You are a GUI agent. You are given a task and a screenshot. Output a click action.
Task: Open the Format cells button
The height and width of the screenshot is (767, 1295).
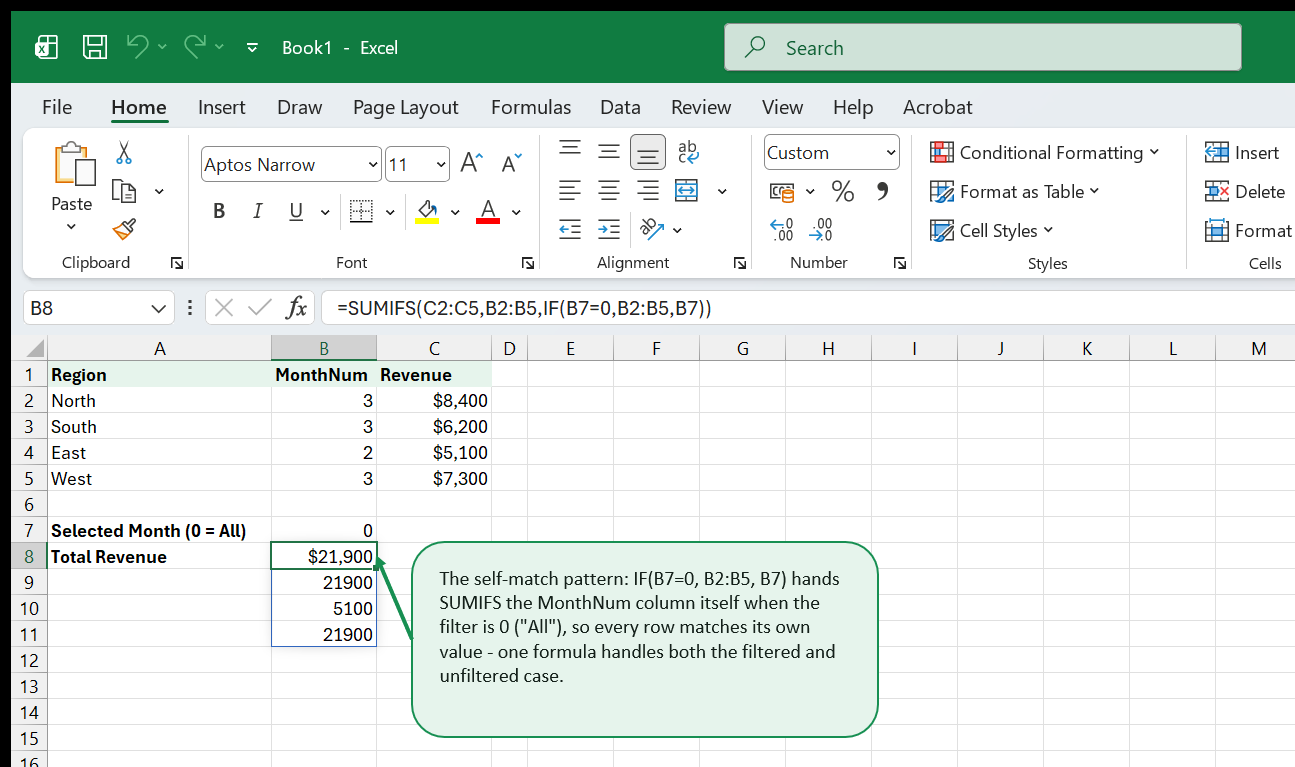point(1248,230)
